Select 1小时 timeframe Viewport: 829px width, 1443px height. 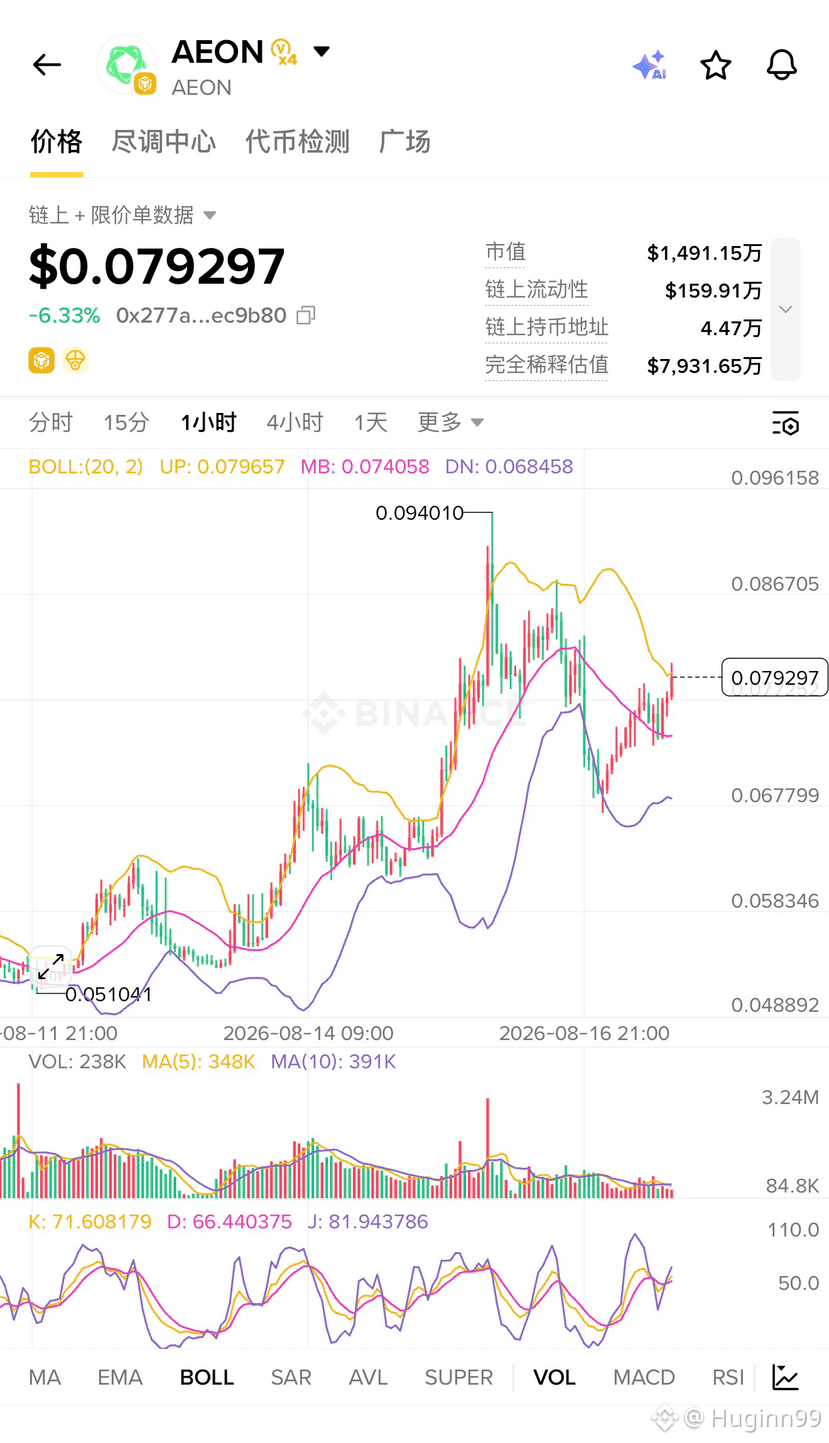[208, 423]
